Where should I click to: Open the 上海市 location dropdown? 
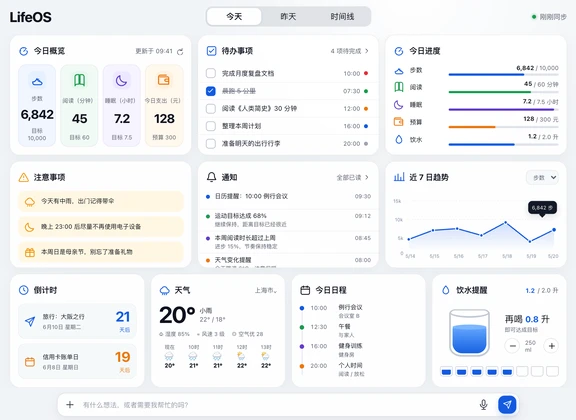coord(266,290)
